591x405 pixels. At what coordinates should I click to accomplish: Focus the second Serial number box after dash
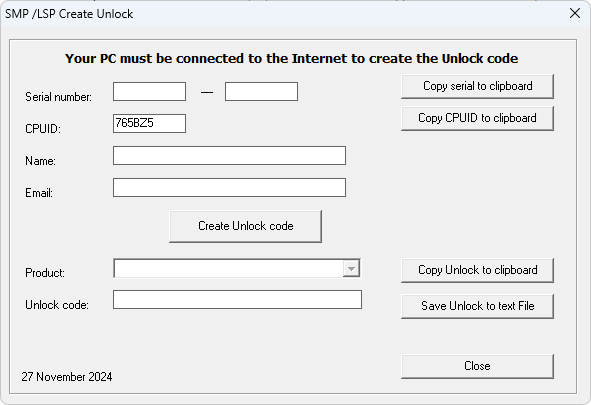[x=261, y=92]
